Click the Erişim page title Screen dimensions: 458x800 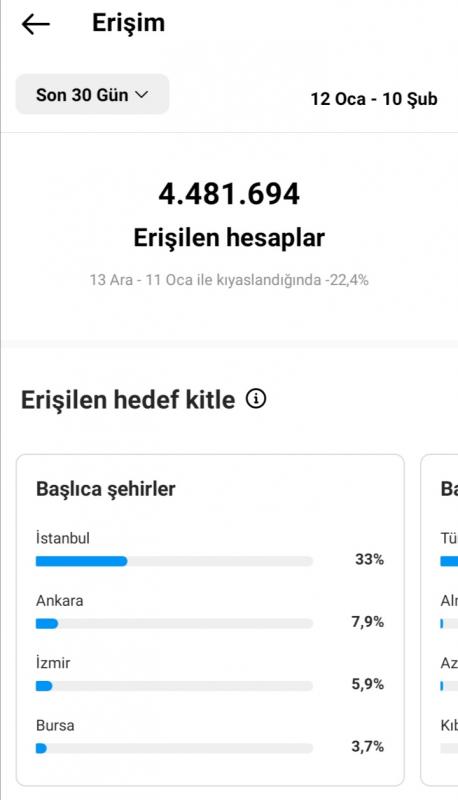(129, 23)
